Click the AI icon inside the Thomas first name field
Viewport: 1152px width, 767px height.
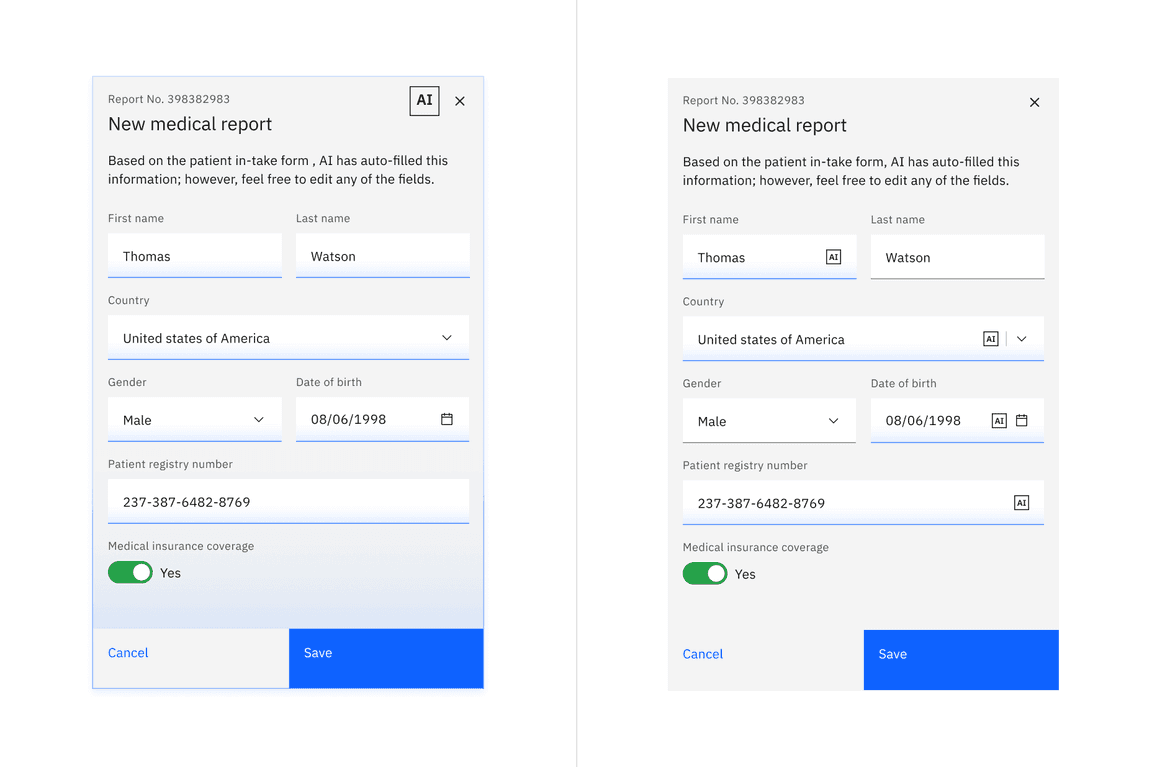pyautogui.click(x=833, y=257)
